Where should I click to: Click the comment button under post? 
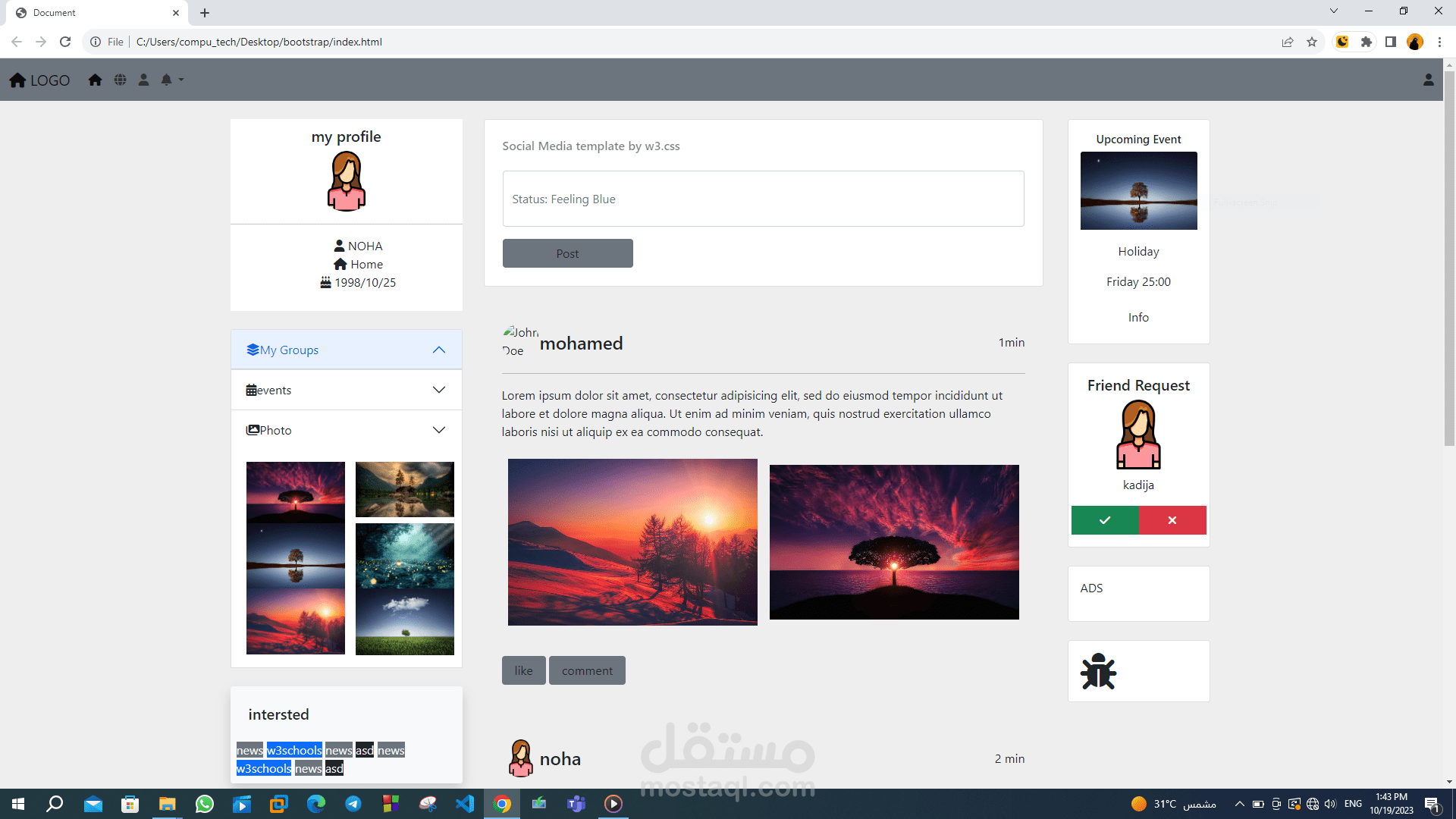click(x=587, y=670)
